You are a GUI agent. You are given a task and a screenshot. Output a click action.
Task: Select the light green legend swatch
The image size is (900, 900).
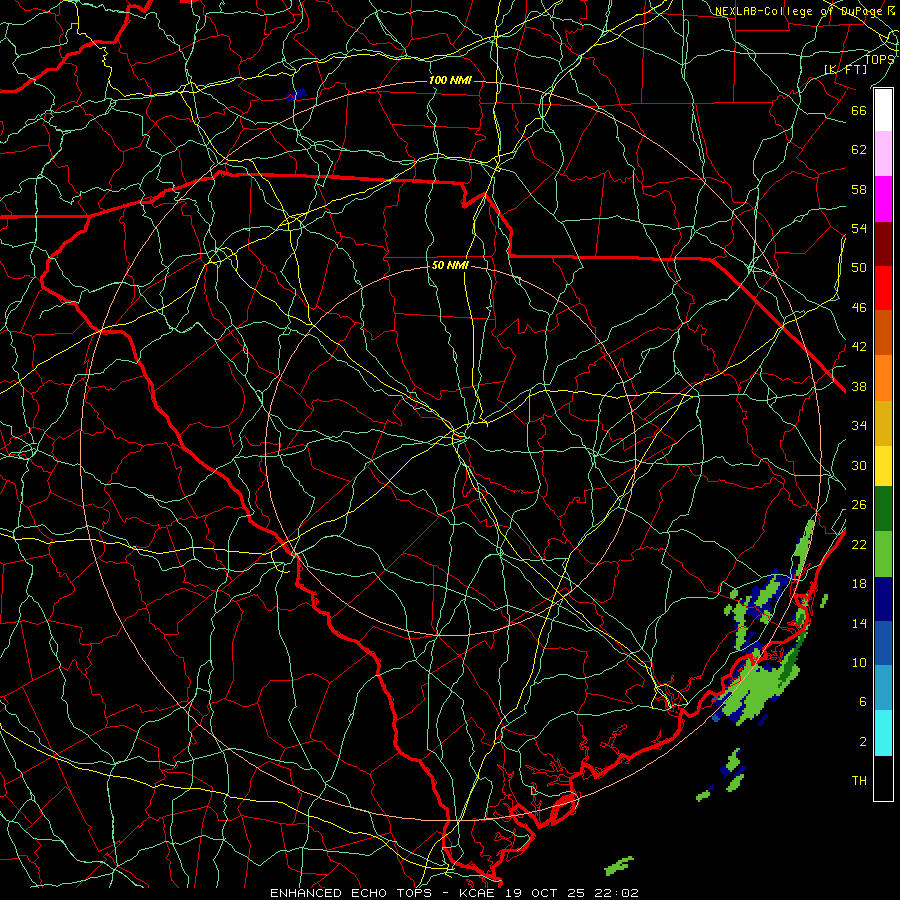(x=883, y=554)
